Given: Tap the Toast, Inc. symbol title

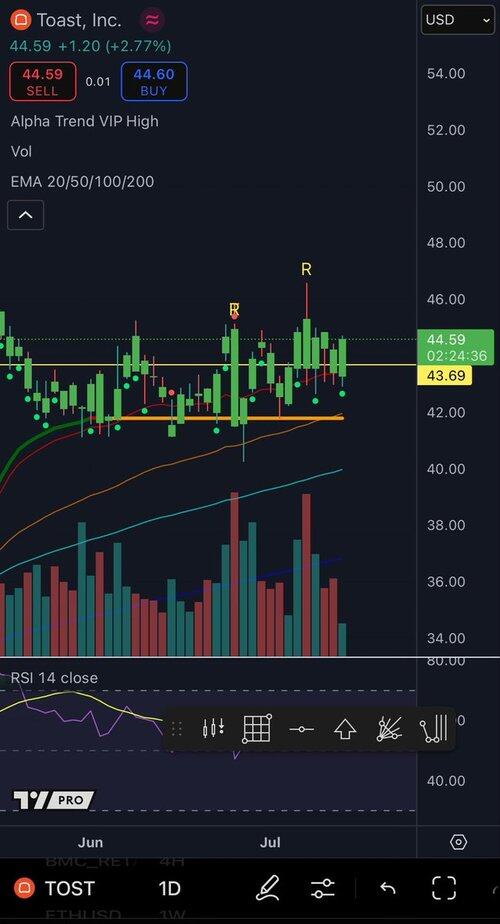Looking at the screenshot, I should click(x=80, y=20).
